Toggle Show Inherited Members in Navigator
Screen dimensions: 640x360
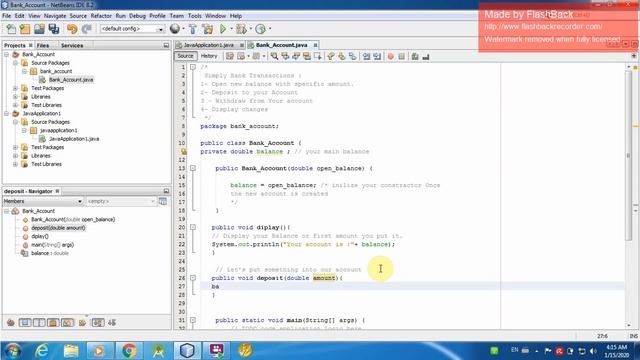point(11,323)
